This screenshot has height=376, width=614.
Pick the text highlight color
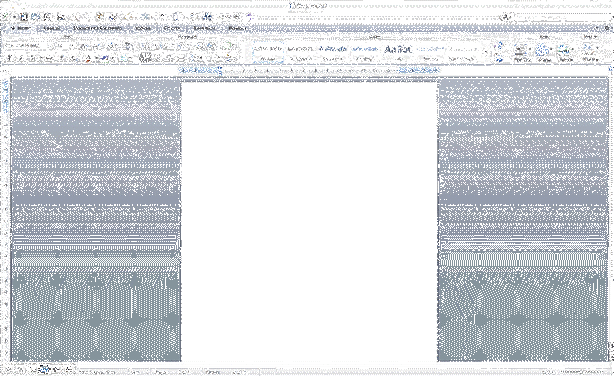point(103,59)
